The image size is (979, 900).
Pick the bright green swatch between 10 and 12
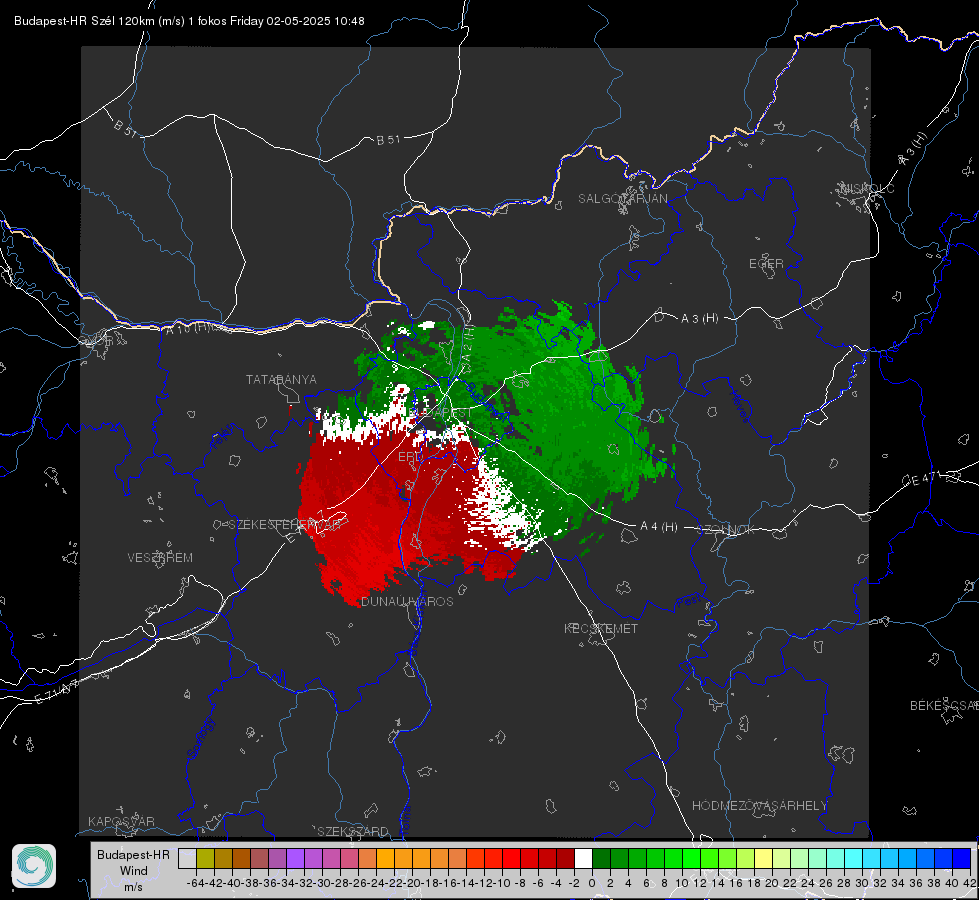pos(691,858)
